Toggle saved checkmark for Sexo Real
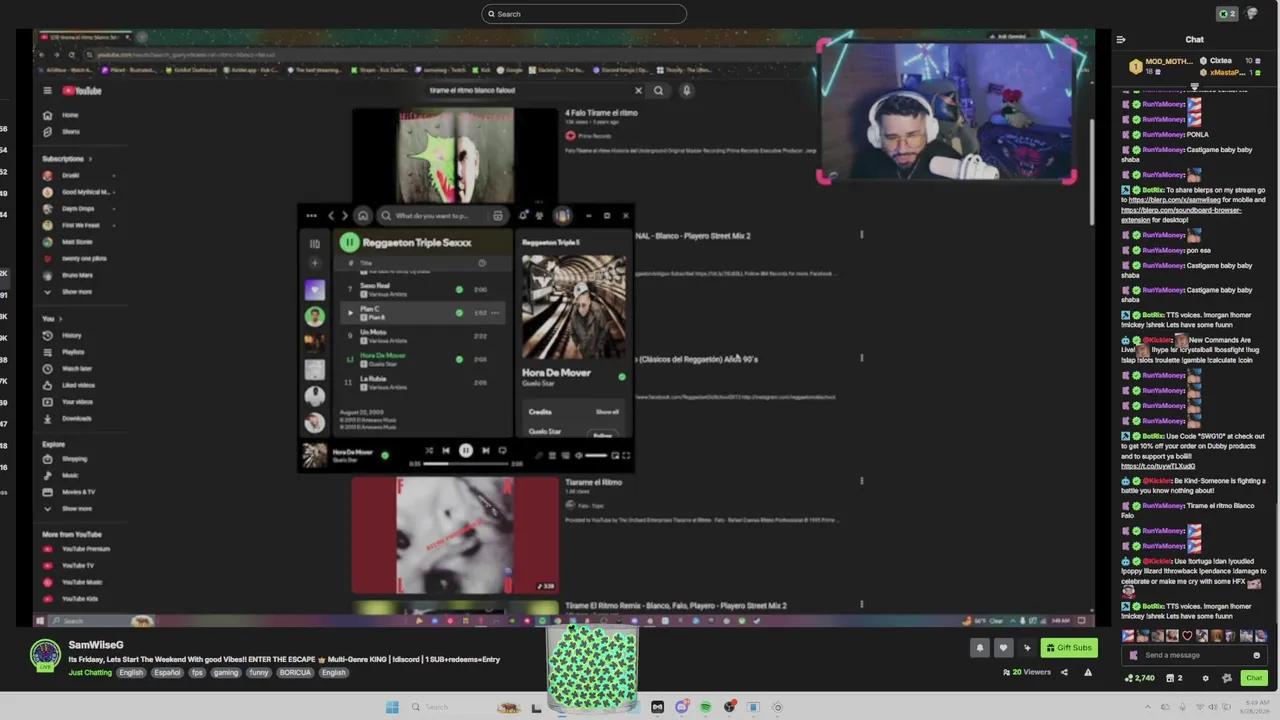Screen dimensions: 1280x720 (x=459, y=290)
